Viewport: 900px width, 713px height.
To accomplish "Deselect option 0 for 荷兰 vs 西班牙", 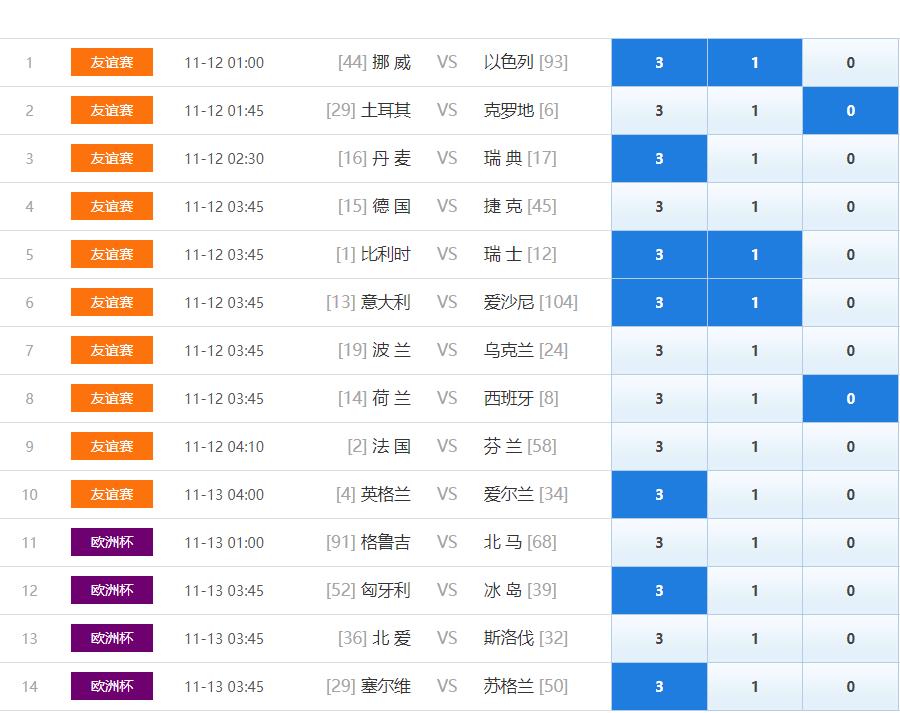I will [850, 398].
